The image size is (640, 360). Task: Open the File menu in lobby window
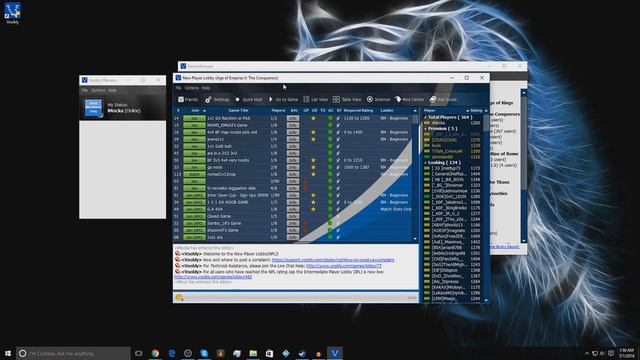(x=178, y=88)
